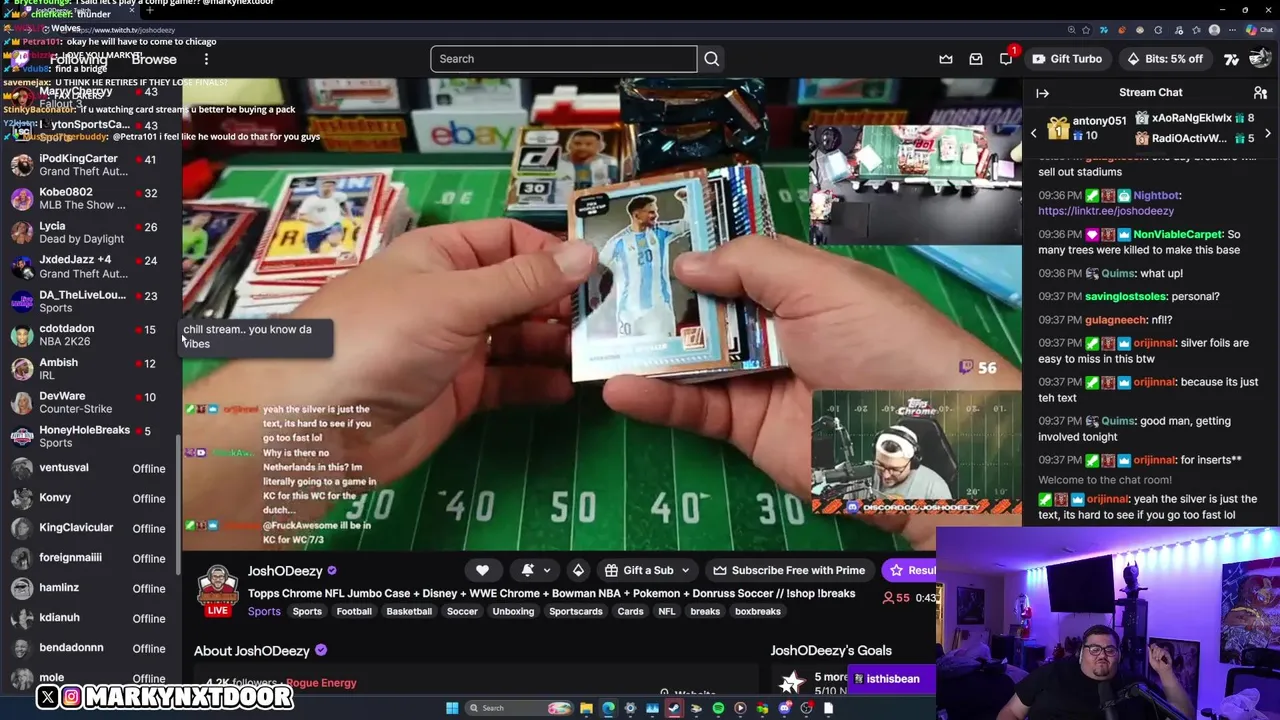Click Windows Start button in taskbar
This screenshot has width=1280, height=720.
tap(452, 708)
